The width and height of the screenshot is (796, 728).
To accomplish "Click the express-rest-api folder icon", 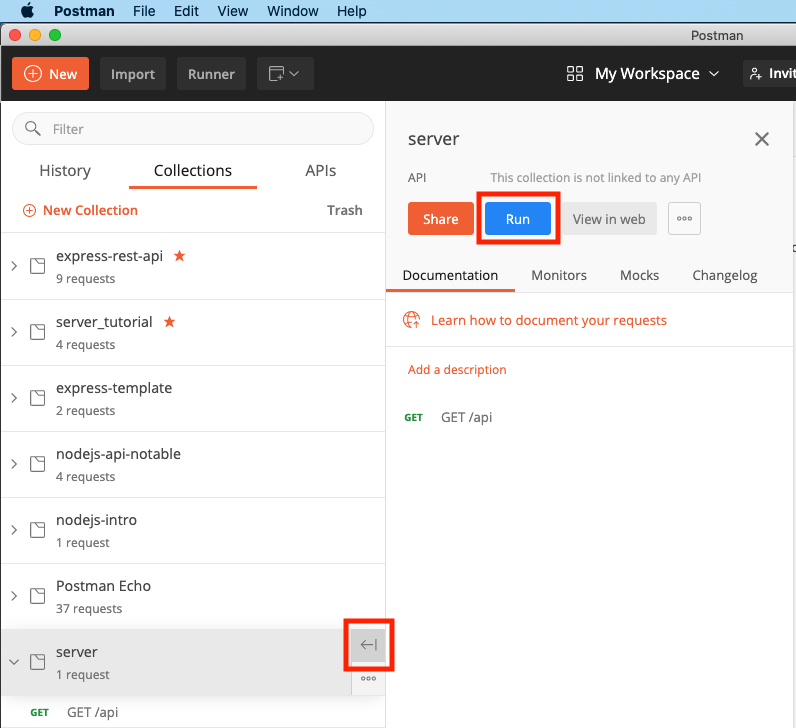I will click(38, 266).
